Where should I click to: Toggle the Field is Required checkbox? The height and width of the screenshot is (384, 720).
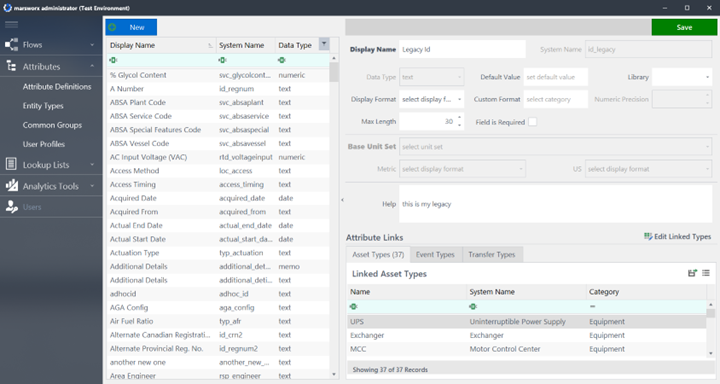[x=533, y=122]
